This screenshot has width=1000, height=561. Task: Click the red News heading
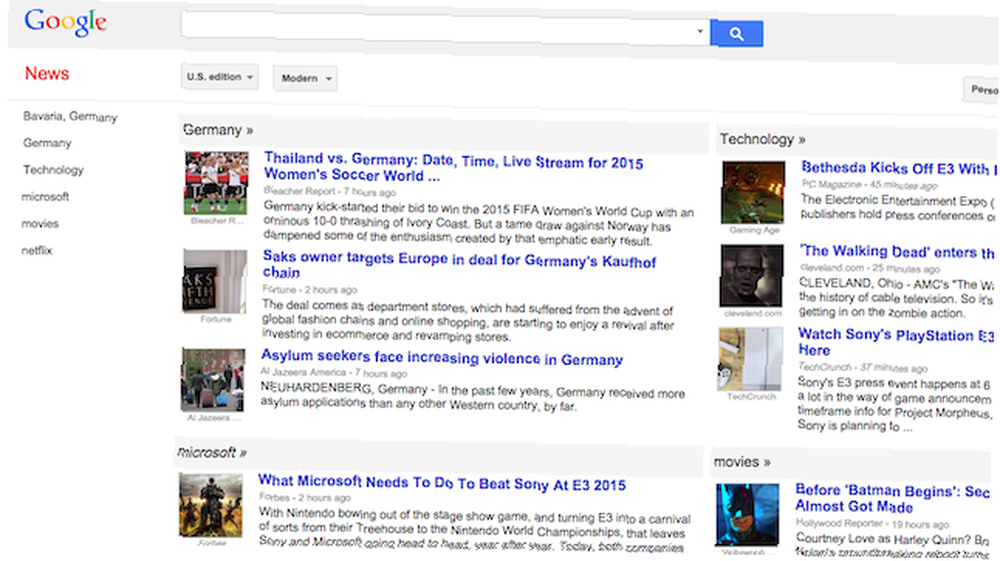(47, 73)
